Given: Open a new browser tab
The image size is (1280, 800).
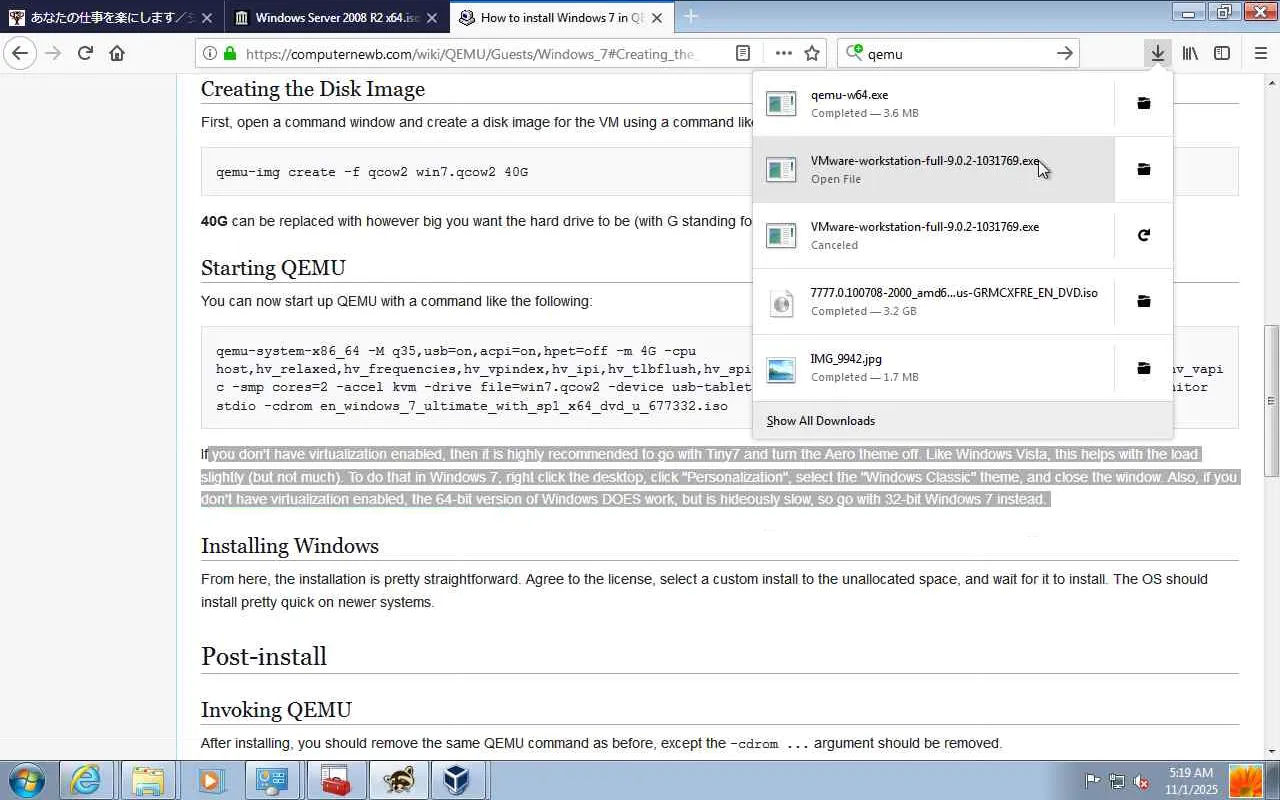Looking at the screenshot, I should point(691,16).
